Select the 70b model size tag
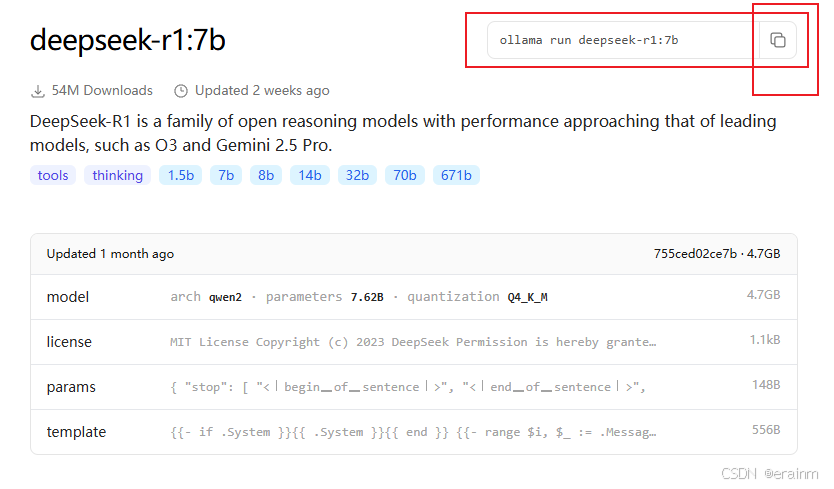 [x=405, y=175]
